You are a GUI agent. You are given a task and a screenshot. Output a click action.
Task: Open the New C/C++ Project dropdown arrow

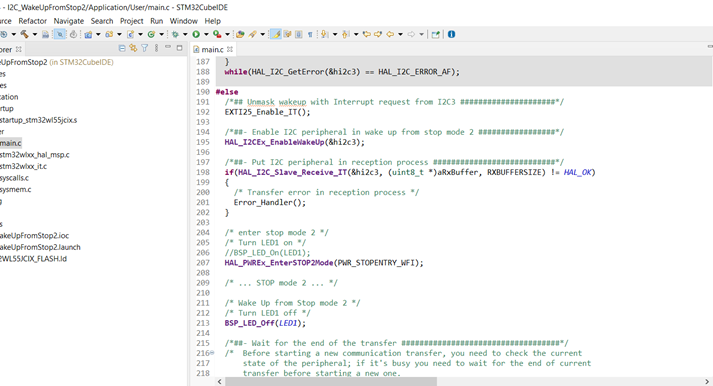tap(98, 34)
